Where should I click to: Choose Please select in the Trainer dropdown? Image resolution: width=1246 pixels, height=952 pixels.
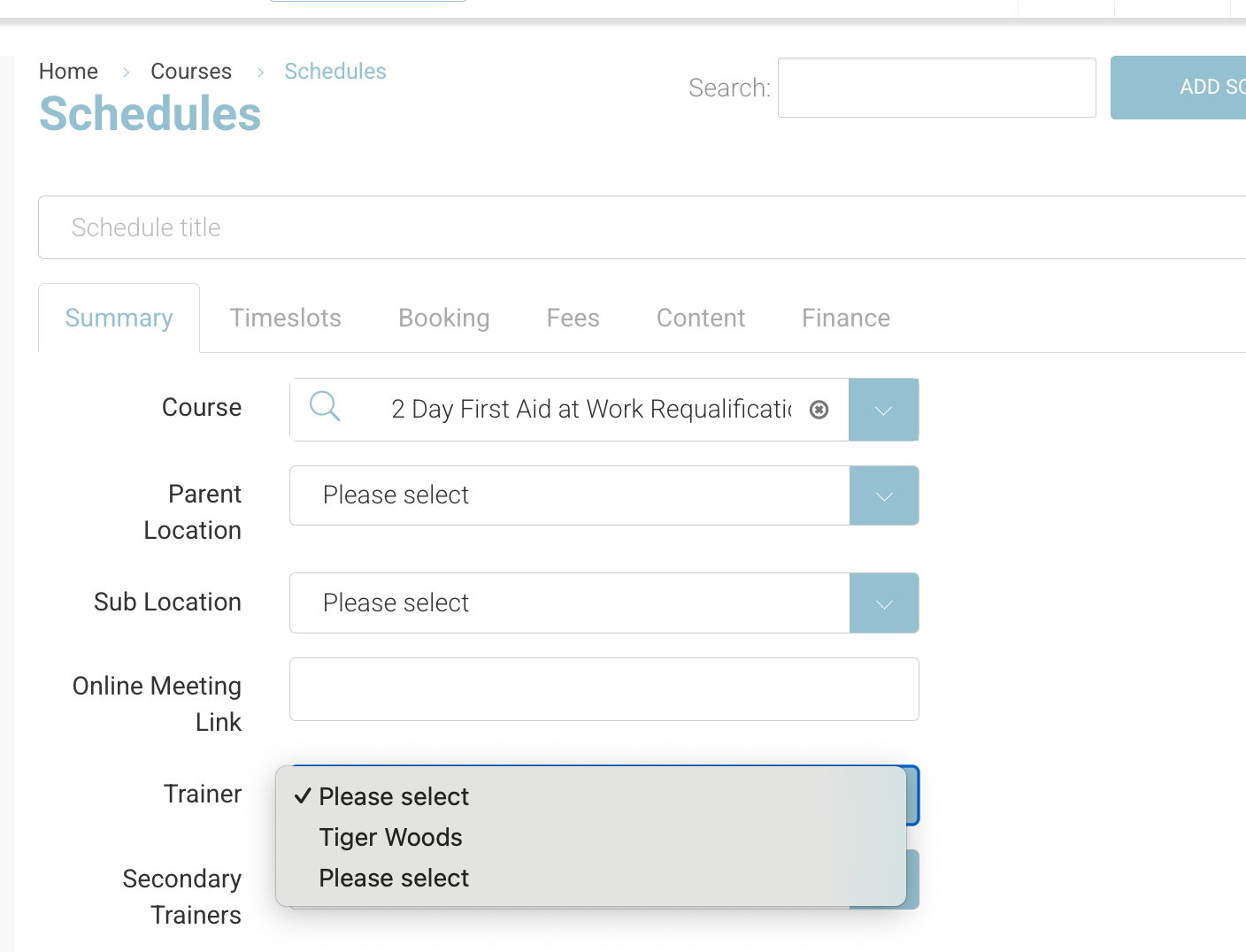[393, 796]
